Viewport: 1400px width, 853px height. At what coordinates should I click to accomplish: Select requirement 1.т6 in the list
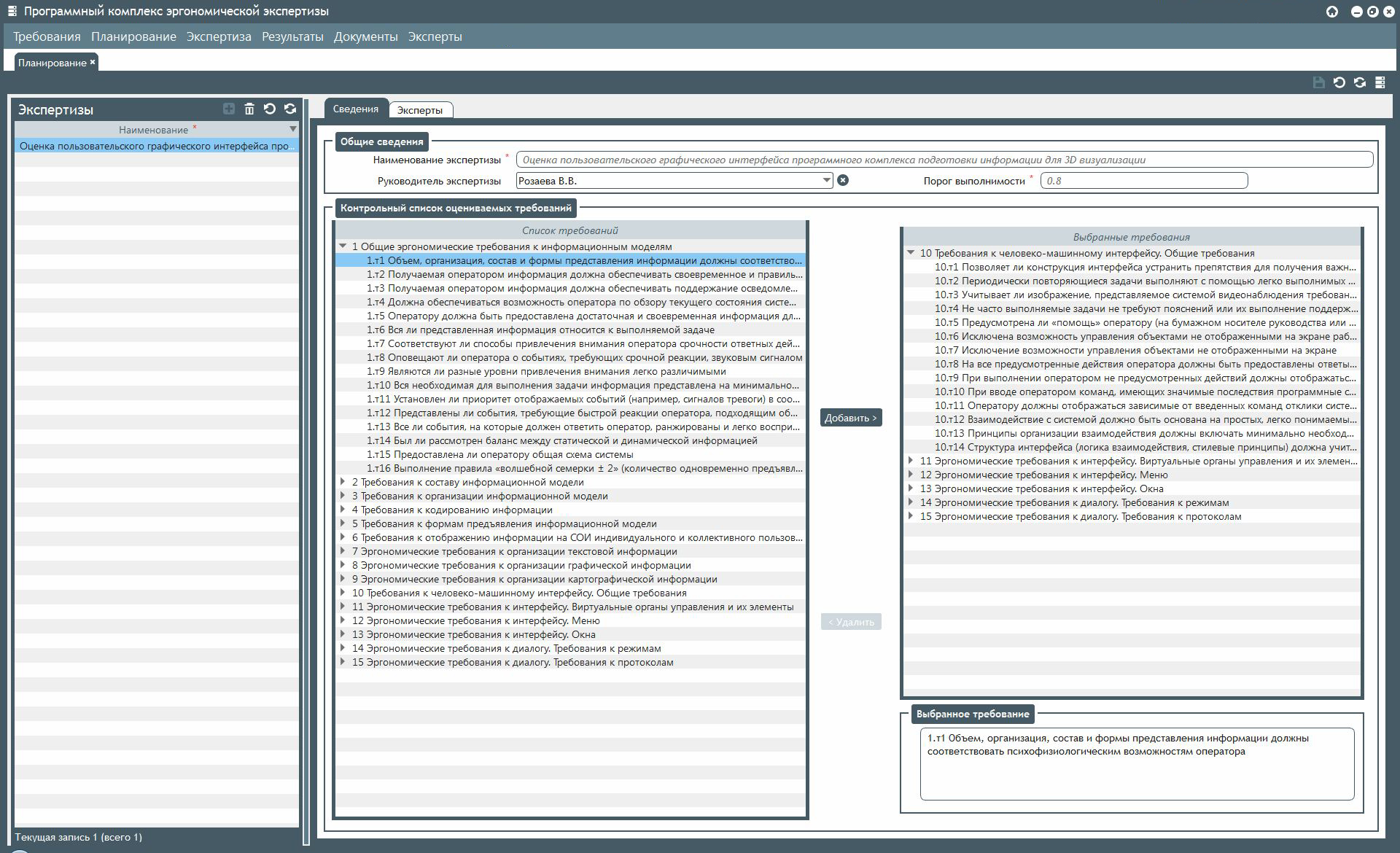pos(571,330)
